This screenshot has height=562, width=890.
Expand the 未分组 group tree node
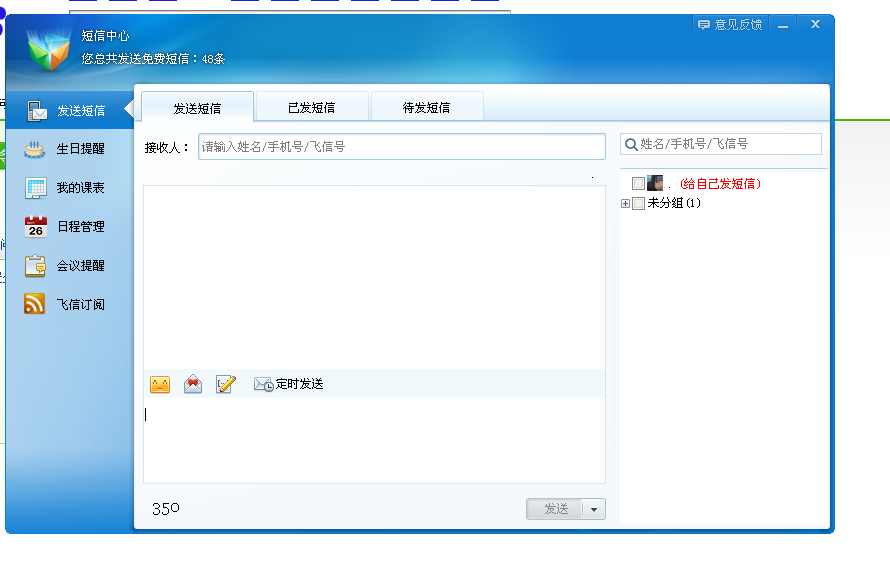click(x=625, y=203)
